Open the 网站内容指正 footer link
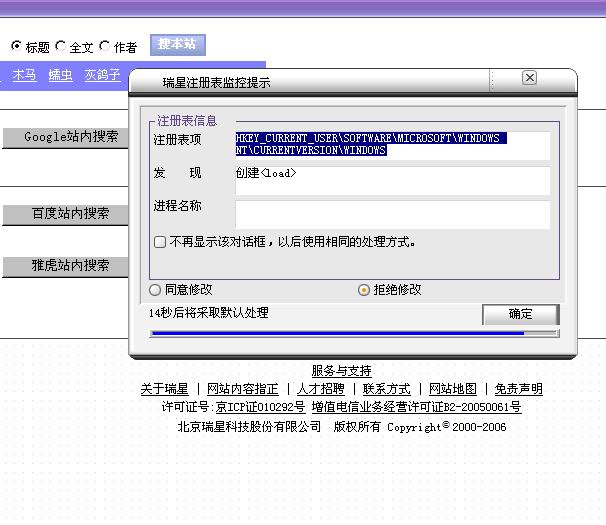Screen dimensions: 606x525 point(243,389)
